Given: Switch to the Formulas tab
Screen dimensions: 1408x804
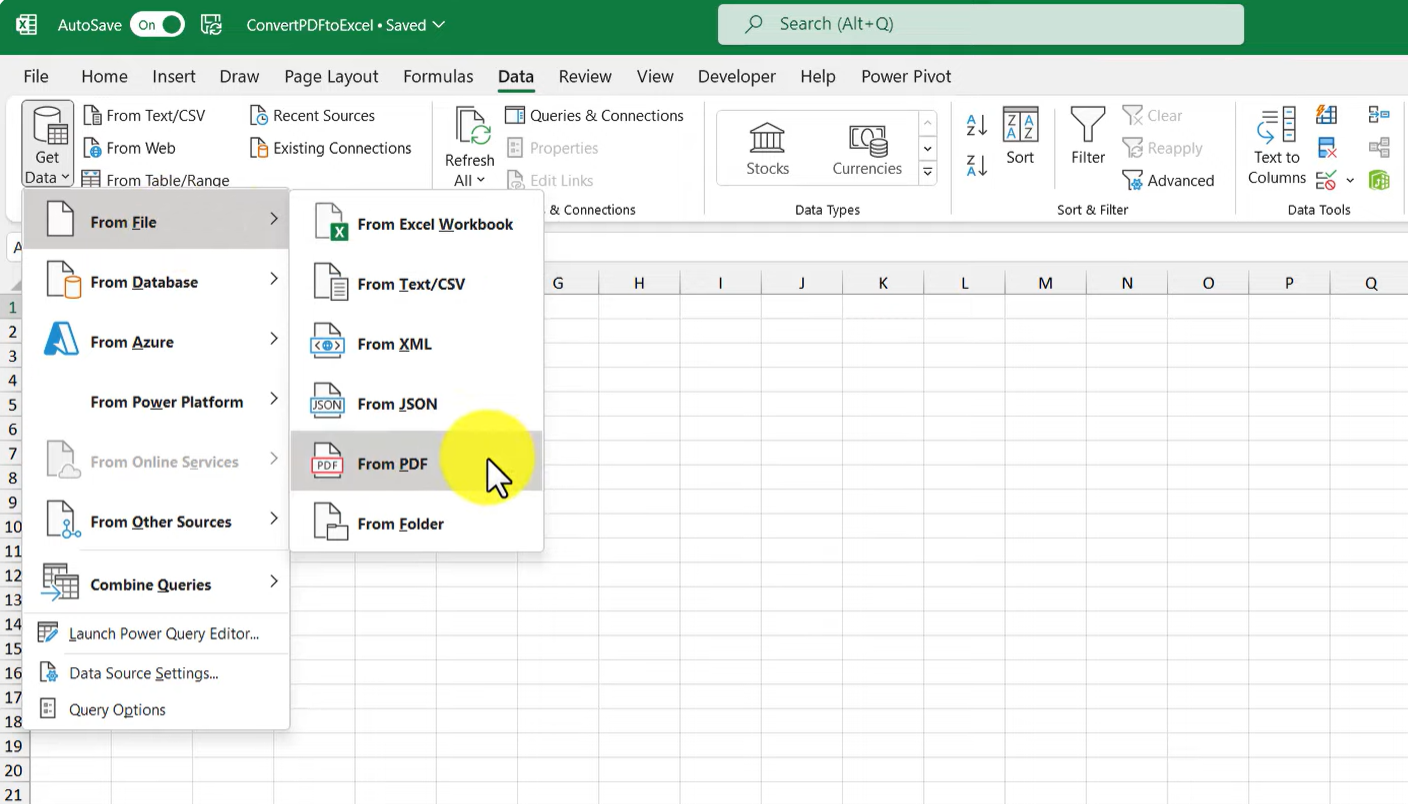Looking at the screenshot, I should coord(438,76).
